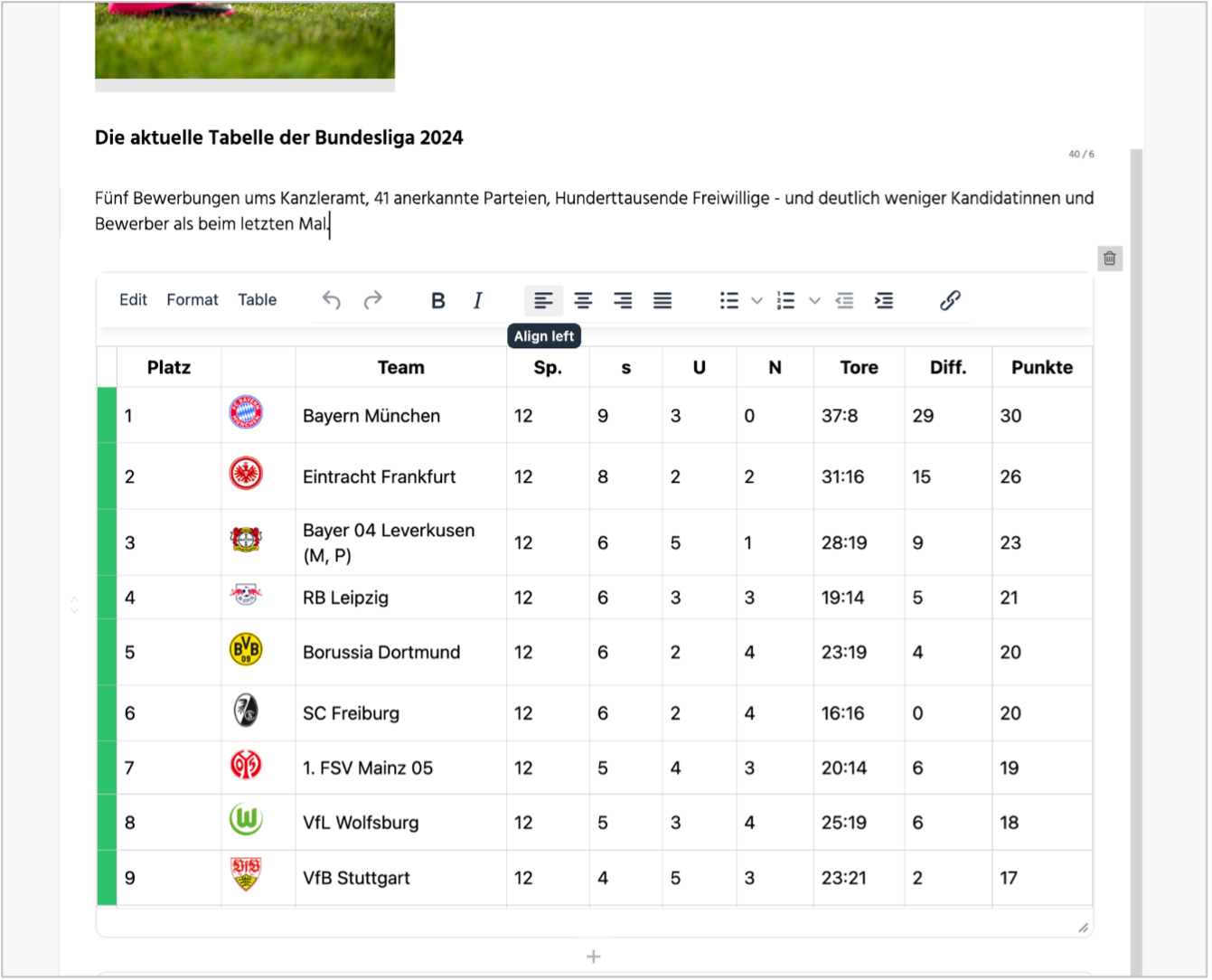Click the Redo arrow in the table toolbar
Viewport: 1212px width, 980px height.
tap(372, 300)
